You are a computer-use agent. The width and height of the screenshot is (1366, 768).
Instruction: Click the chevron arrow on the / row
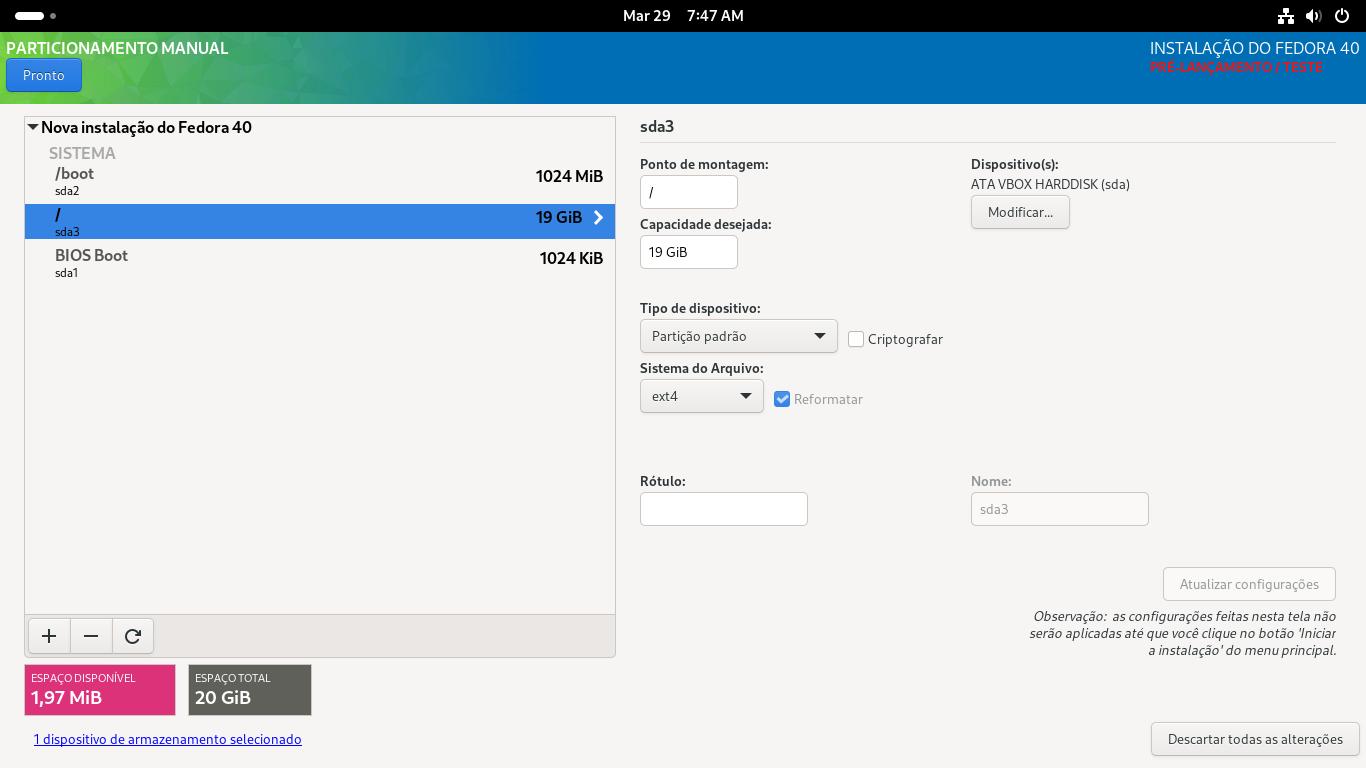point(598,217)
